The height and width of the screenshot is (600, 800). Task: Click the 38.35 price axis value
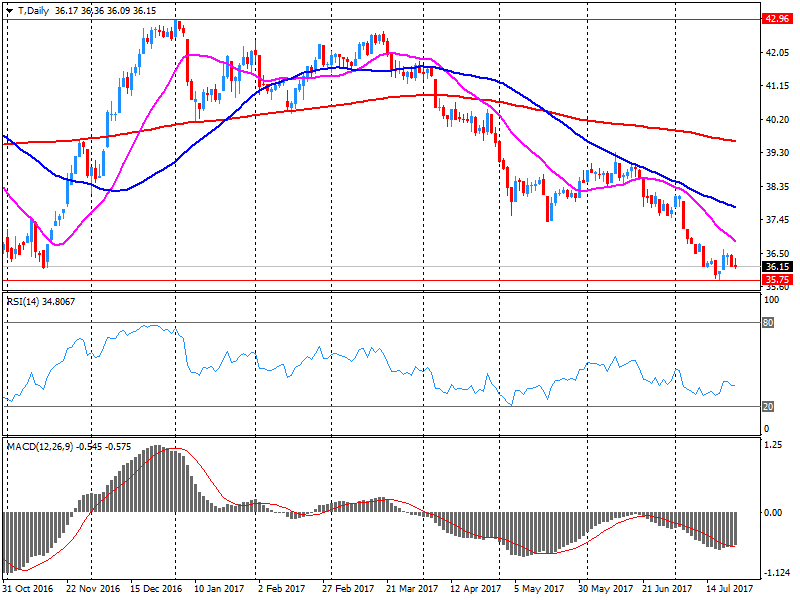pyautogui.click(x=778, y=187)
